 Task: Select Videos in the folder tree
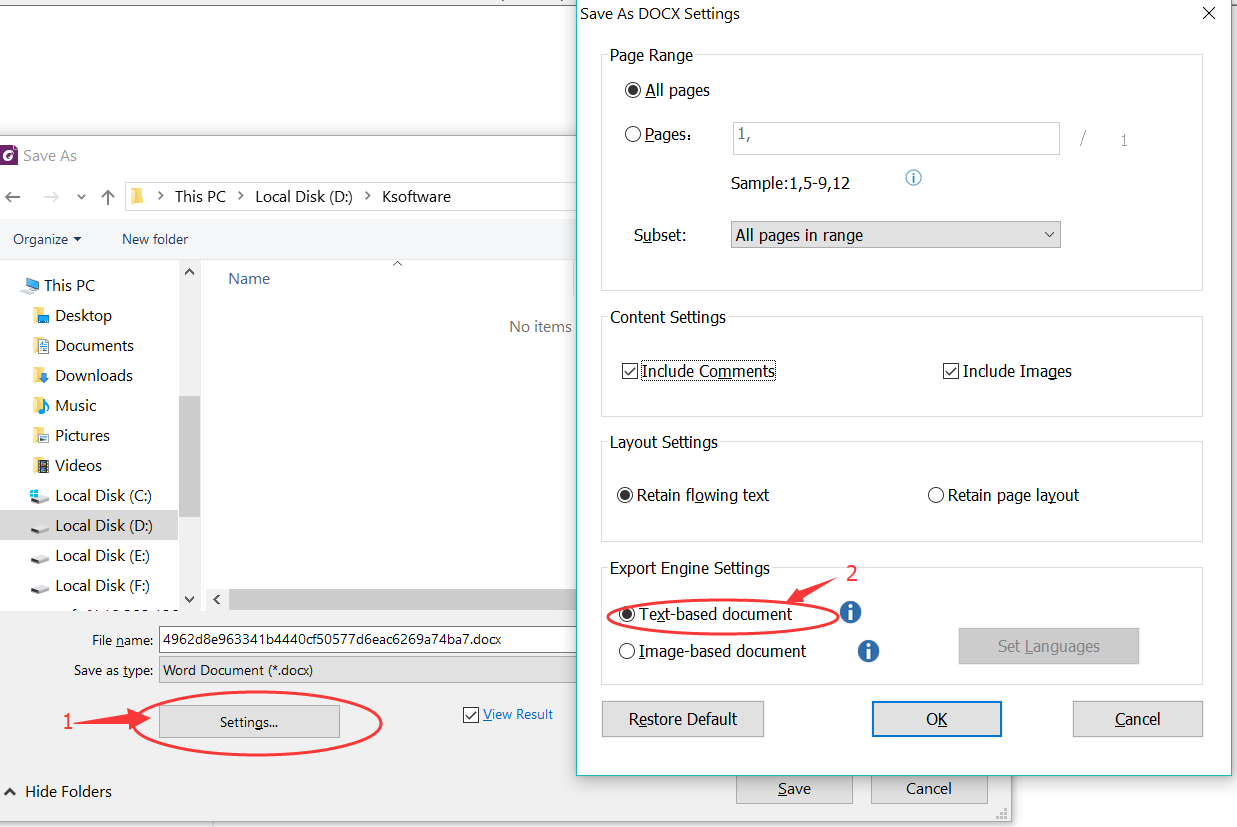[x=78, y=466]
